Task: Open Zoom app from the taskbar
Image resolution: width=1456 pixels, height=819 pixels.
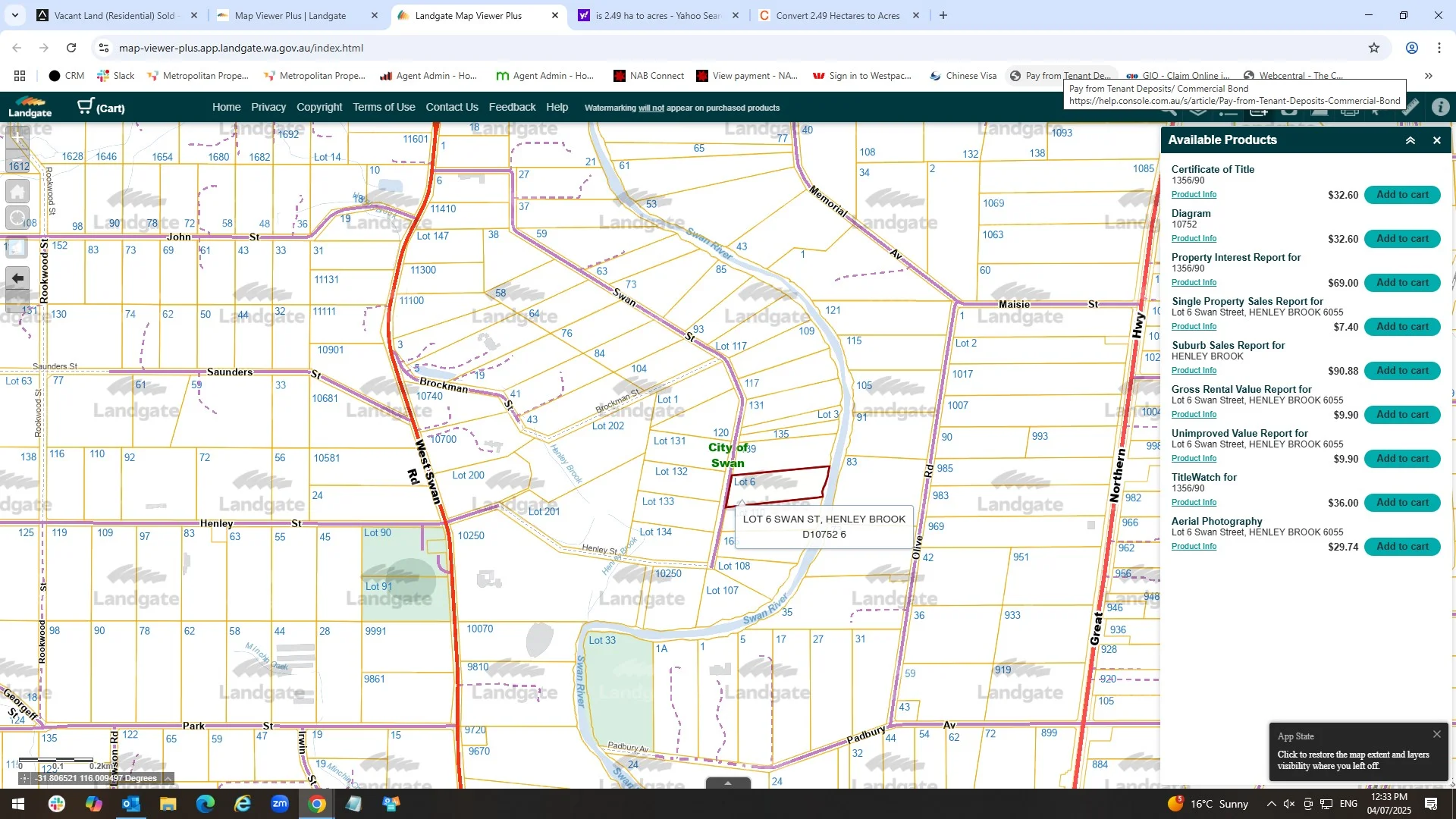Action: coord(280,804)
